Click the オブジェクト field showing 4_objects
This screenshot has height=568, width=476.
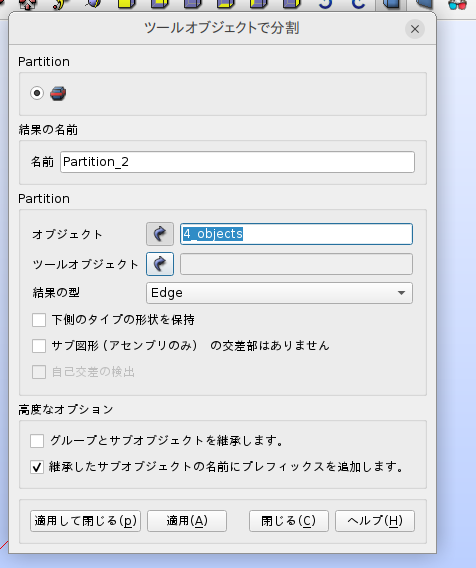[296, 234]
